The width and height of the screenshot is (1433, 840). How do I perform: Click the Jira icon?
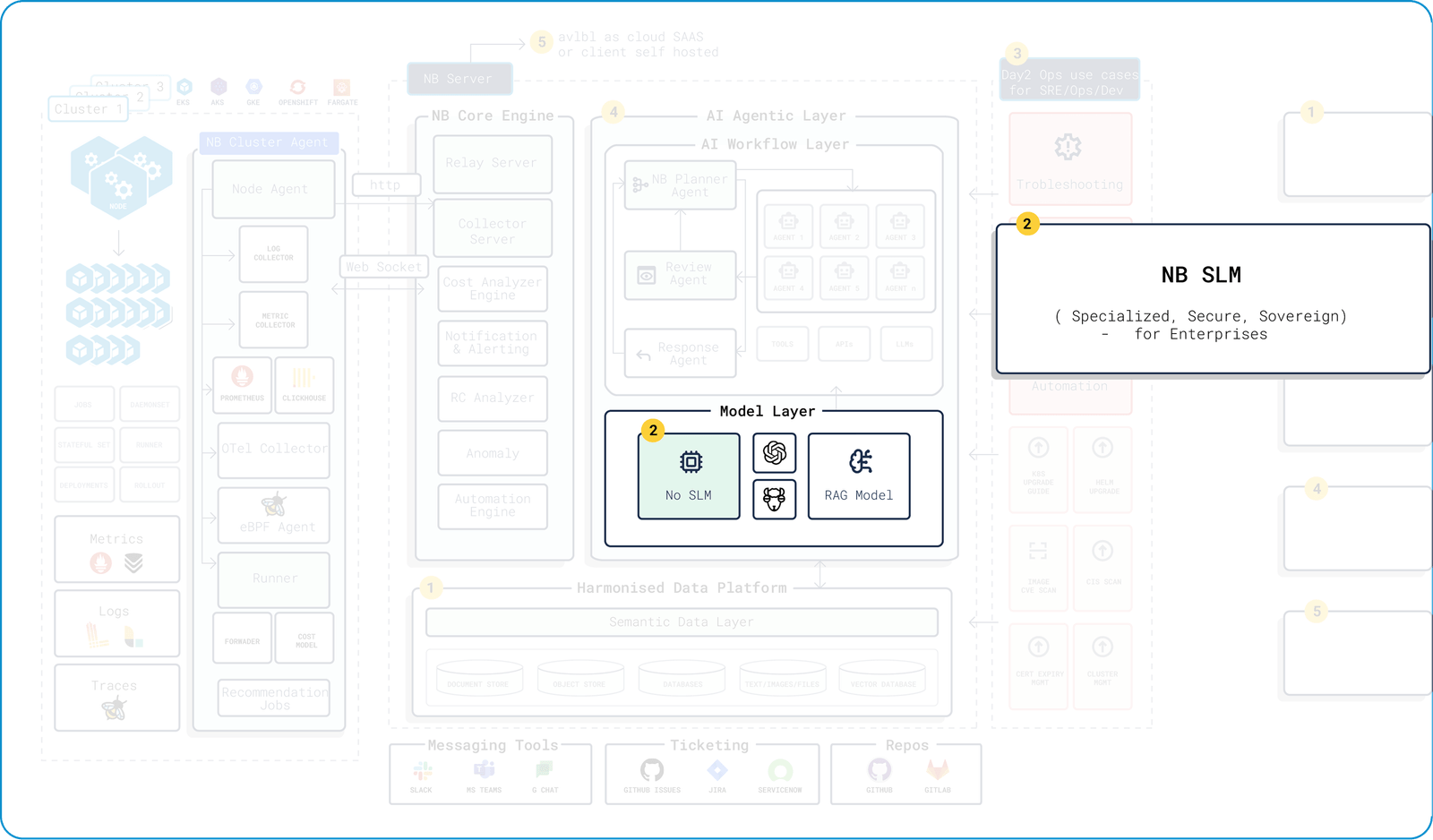click(717, 770)
